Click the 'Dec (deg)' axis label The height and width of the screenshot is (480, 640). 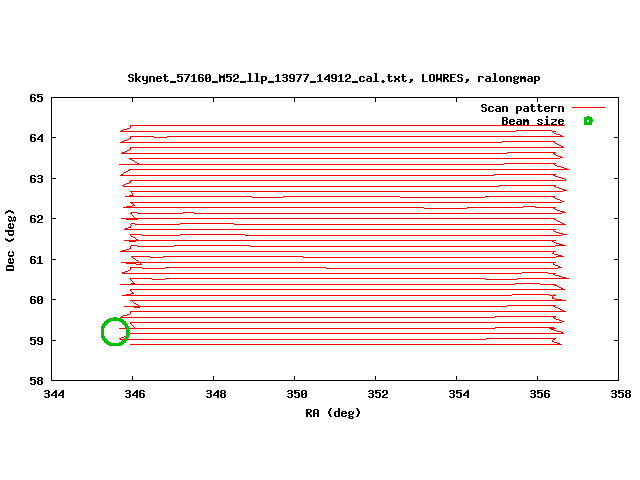tap(10, 240)
